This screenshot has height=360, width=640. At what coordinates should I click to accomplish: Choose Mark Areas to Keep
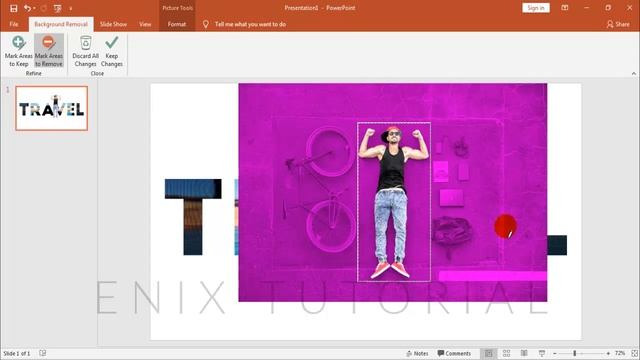[x=19, y=51]
